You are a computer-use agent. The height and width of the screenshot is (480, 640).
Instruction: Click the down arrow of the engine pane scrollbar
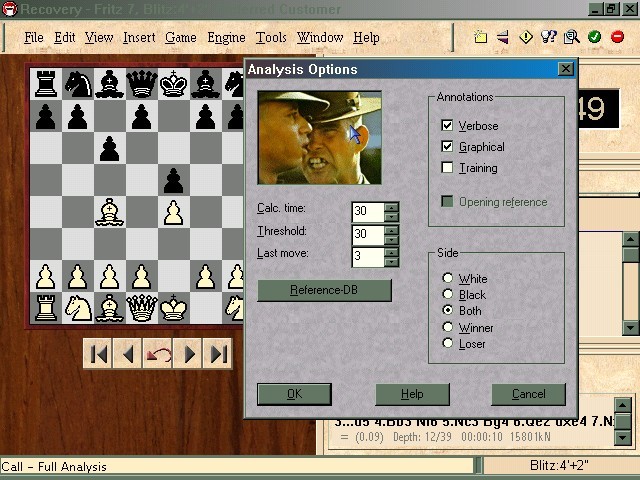pos(623,438)
